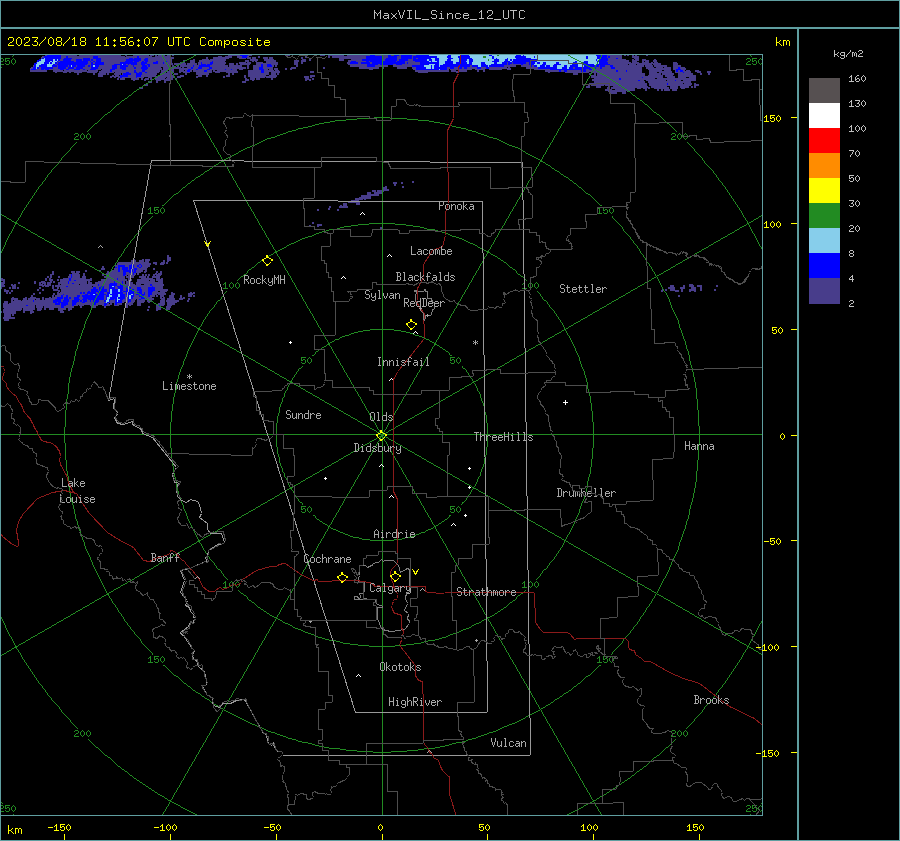Pick the orange 50-70 legend swatch

[824, 165]
